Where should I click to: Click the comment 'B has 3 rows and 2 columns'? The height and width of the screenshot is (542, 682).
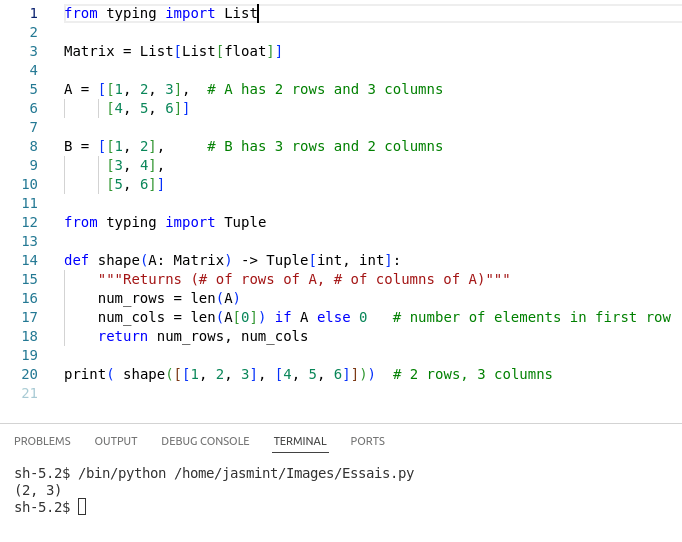click(325, 146)
